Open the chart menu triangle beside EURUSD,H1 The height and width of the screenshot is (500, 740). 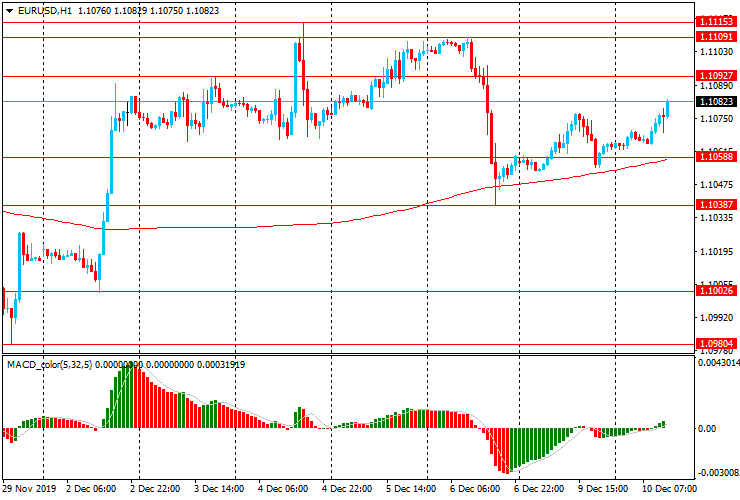9,11
